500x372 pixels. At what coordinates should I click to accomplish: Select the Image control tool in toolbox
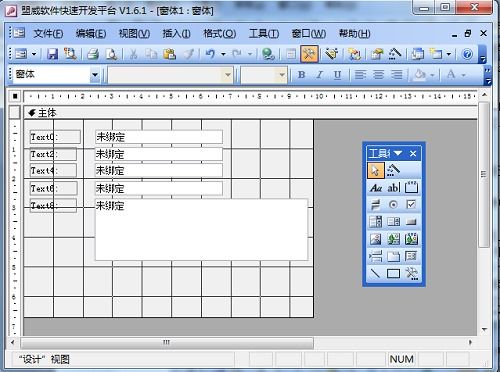pyautogui.click(x=376, y=239)
